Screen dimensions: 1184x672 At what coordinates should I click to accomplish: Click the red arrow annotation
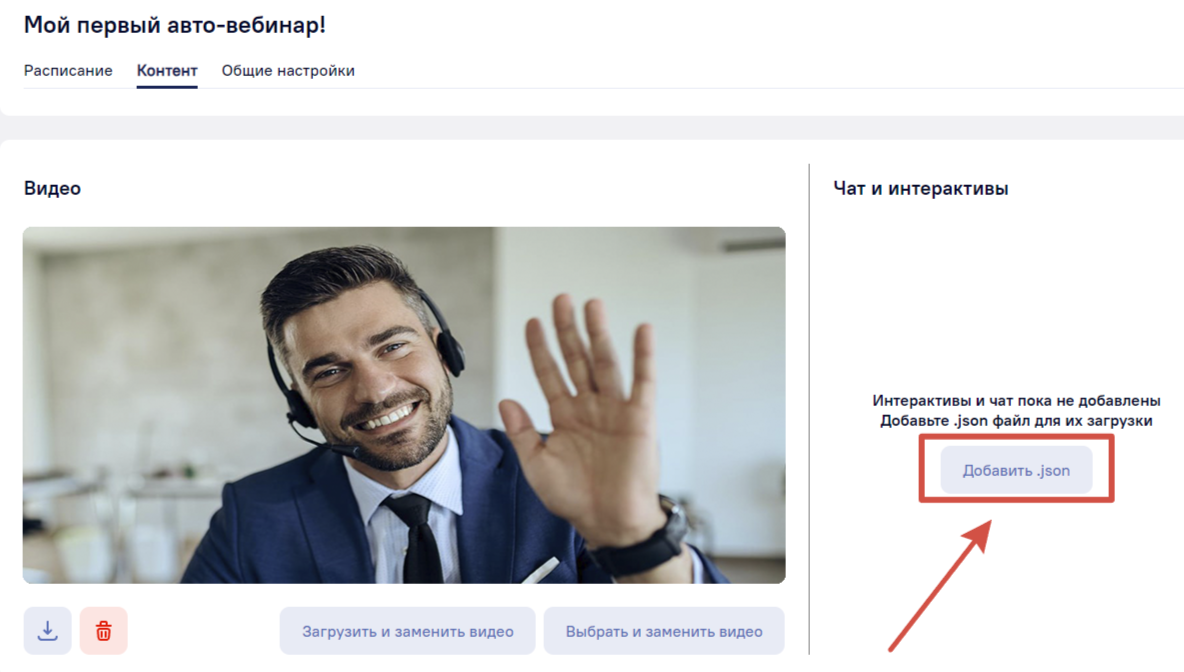click(941, 585)
